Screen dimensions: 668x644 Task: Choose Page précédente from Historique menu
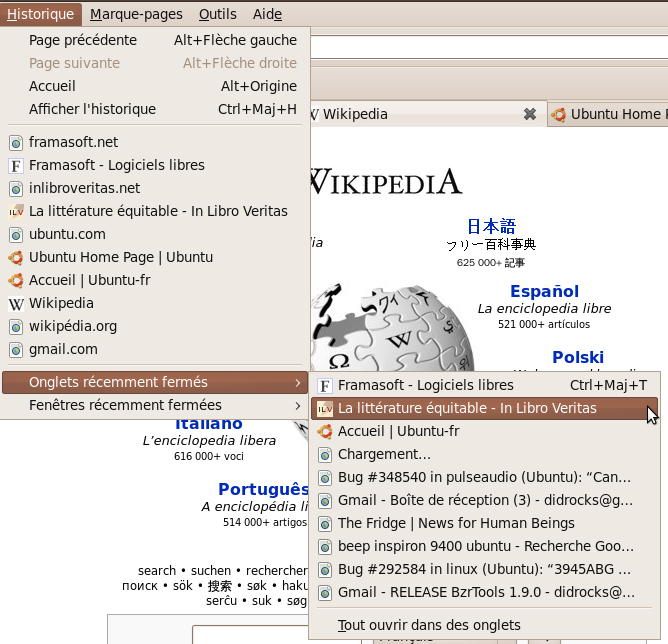83,40
